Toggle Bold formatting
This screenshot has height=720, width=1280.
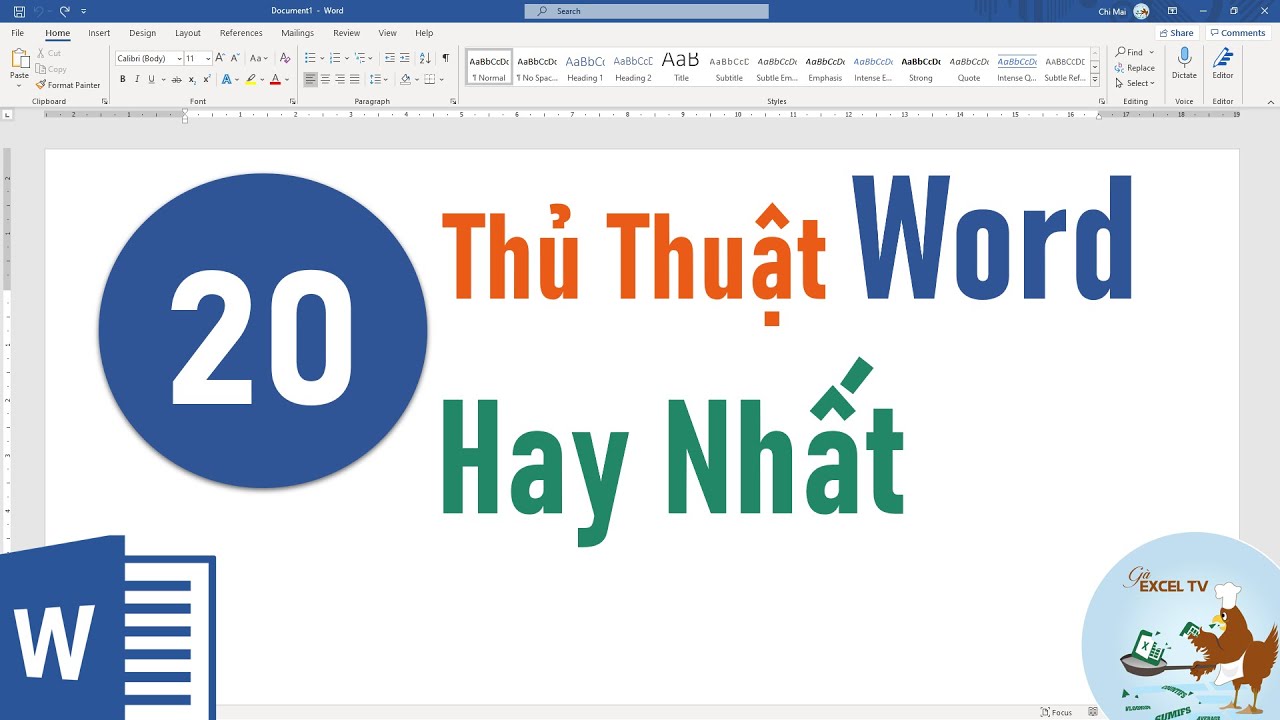coord(123,79)
